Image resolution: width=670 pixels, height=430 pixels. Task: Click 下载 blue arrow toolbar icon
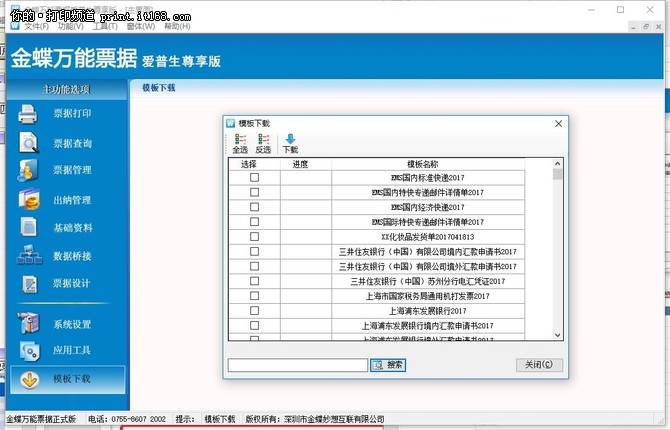[x=290, y=139]
